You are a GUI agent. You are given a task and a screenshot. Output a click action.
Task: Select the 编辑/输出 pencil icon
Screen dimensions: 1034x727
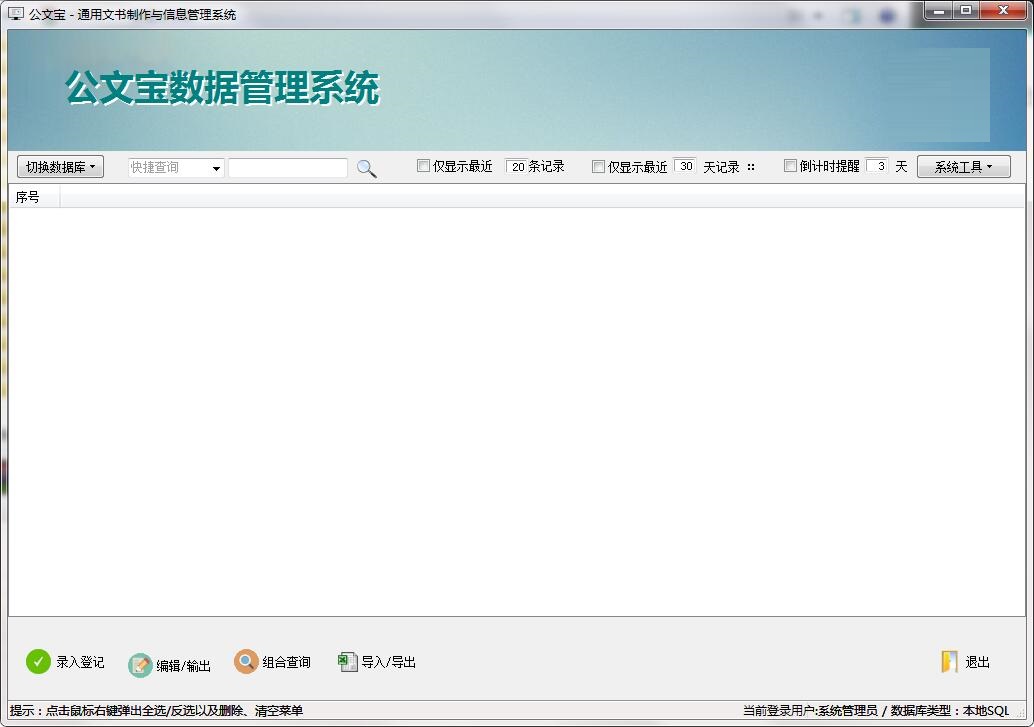click(139, 663)
